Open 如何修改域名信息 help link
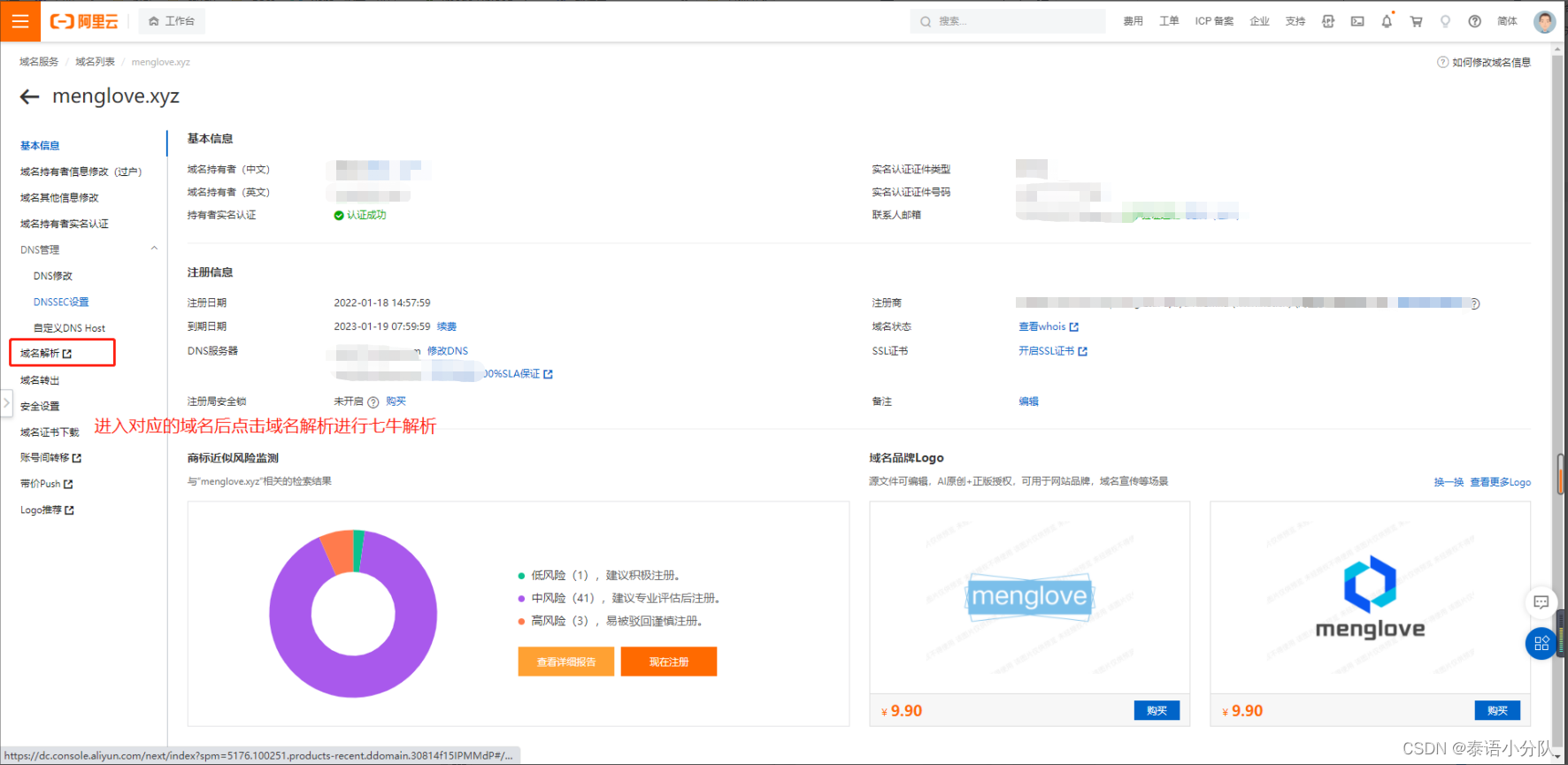 pos(1484,62)
